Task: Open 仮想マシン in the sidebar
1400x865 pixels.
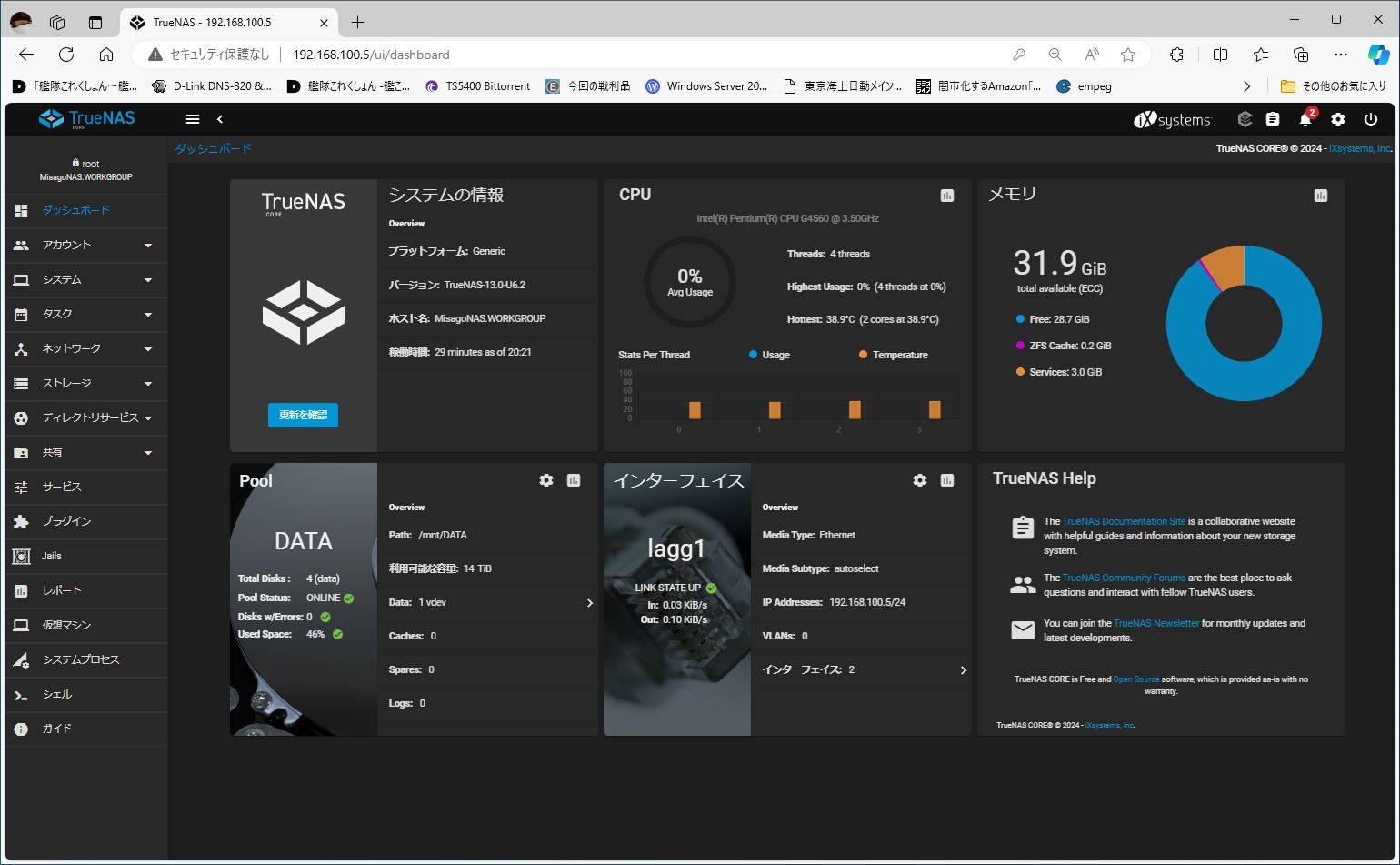Action: click(86, 625)
